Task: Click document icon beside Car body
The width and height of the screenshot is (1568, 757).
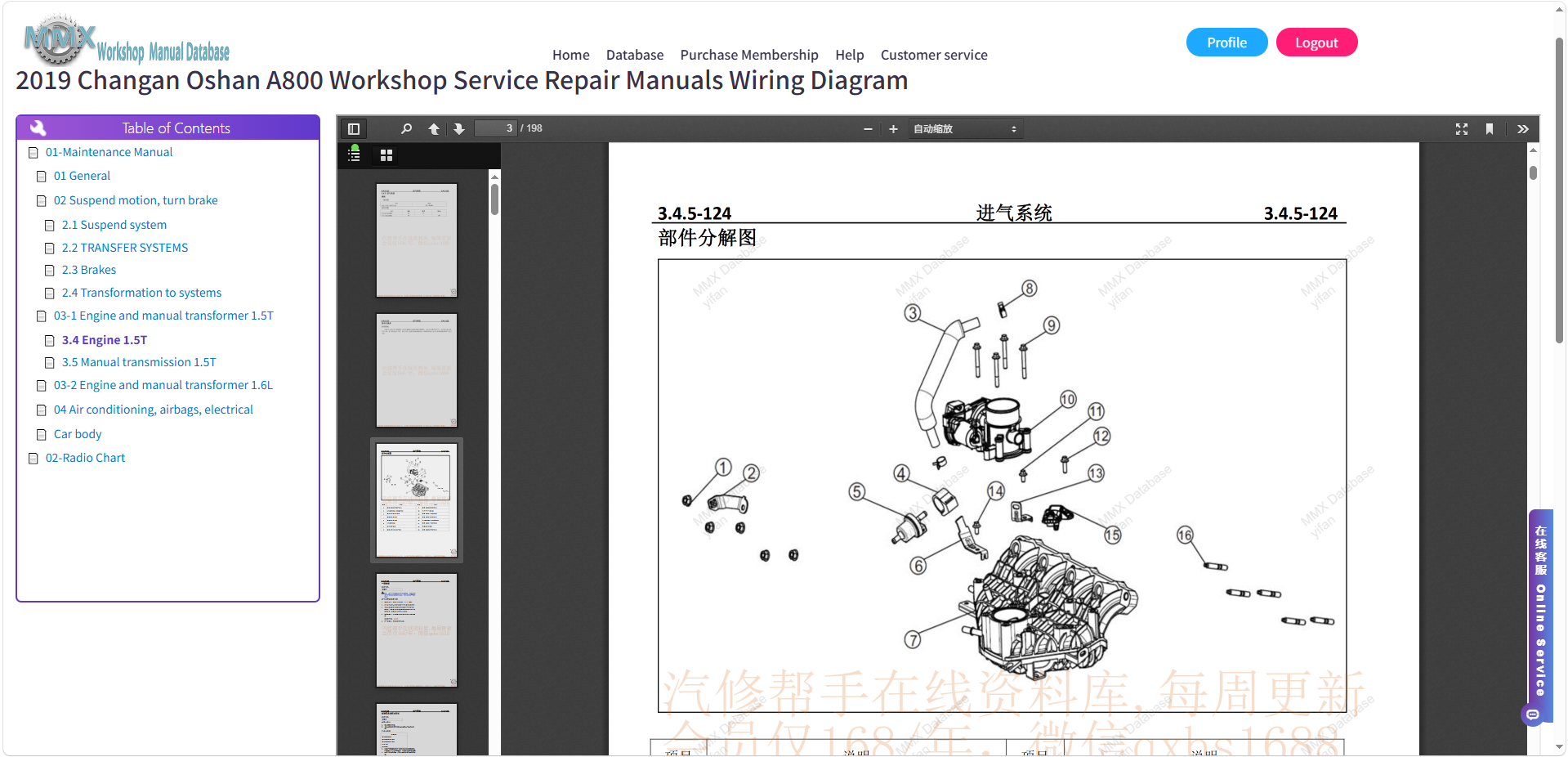Action: [x=42, y=435]
